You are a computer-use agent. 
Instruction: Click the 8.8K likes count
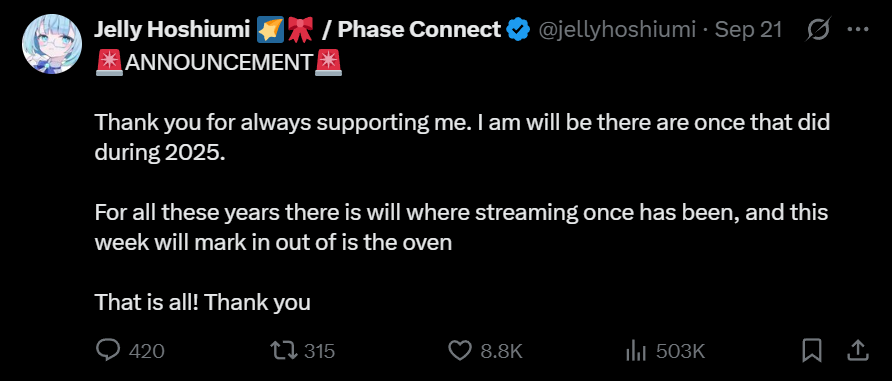tap(501, 351)
